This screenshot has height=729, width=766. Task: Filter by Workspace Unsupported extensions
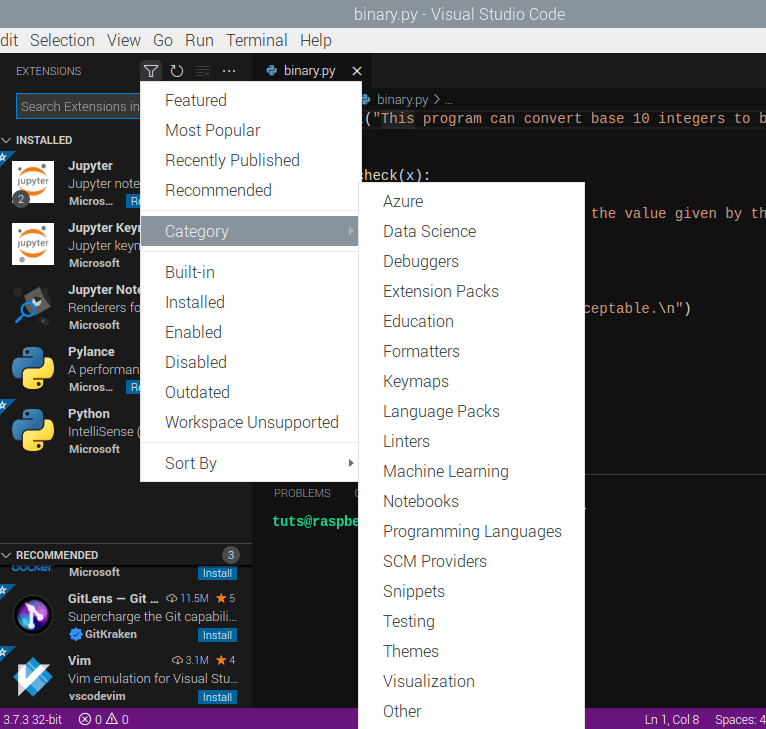tap(249, 422)
